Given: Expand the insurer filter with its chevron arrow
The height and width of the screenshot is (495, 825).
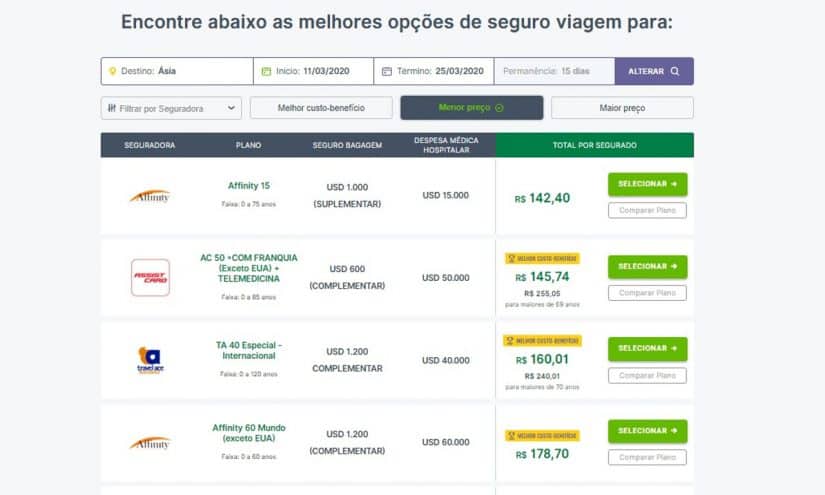Looking at the screenshot, I should (x=231, y=108).
